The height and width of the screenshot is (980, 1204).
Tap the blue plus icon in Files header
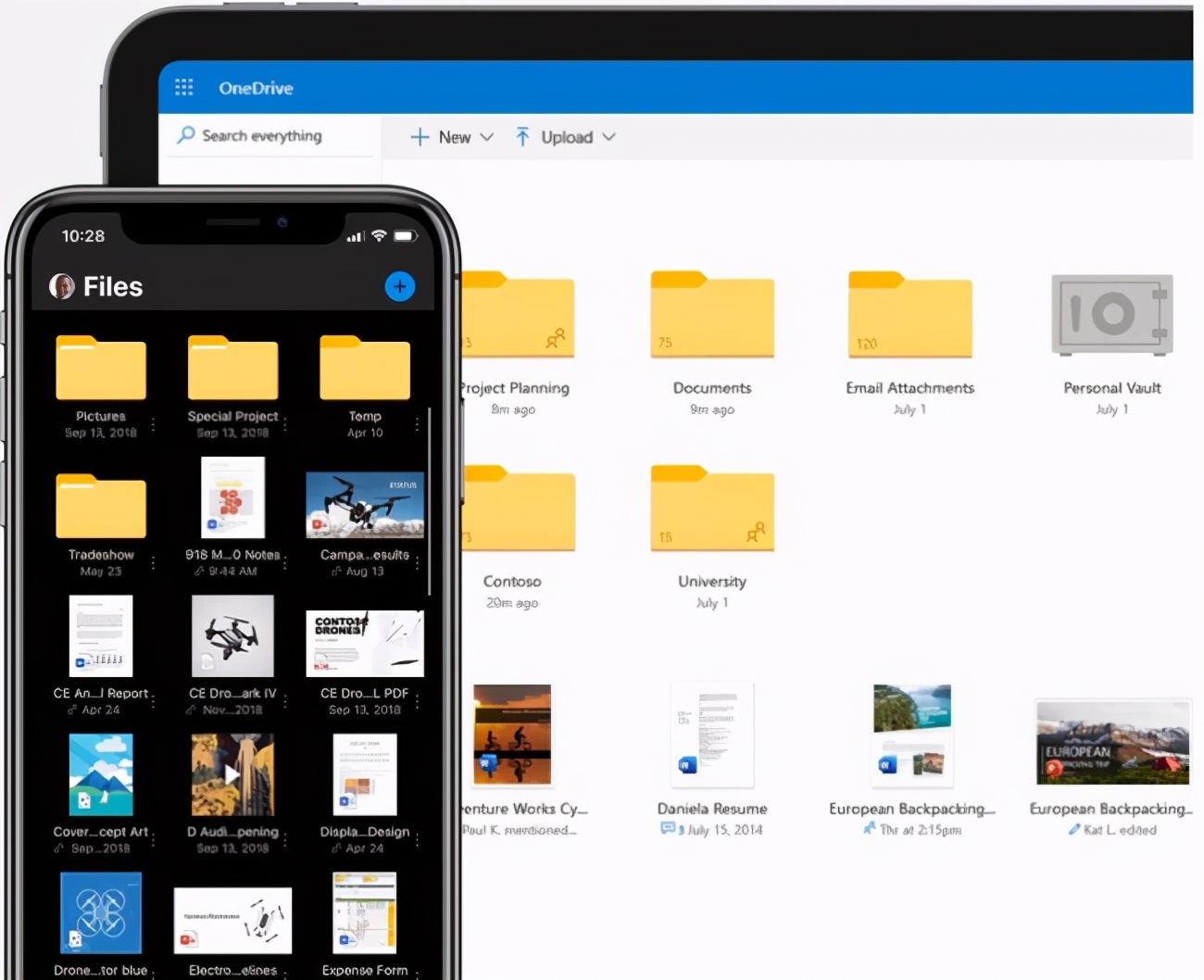coord(399,286)
